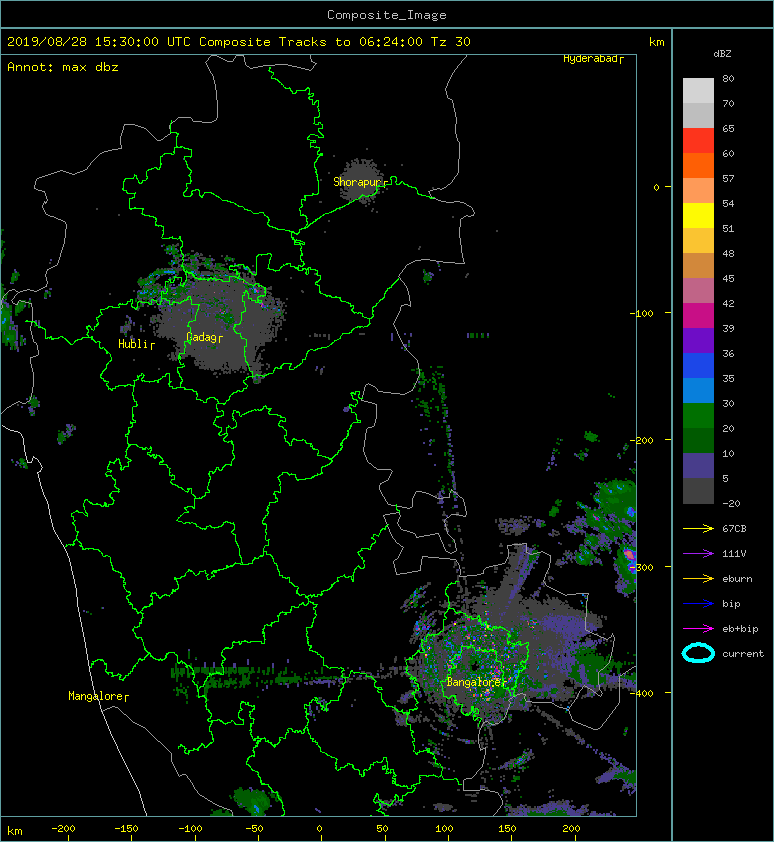Viewport: 774px width, 842px height.
Task: Click the 100 tick on the bottom axis
Action: click(444, 829)
